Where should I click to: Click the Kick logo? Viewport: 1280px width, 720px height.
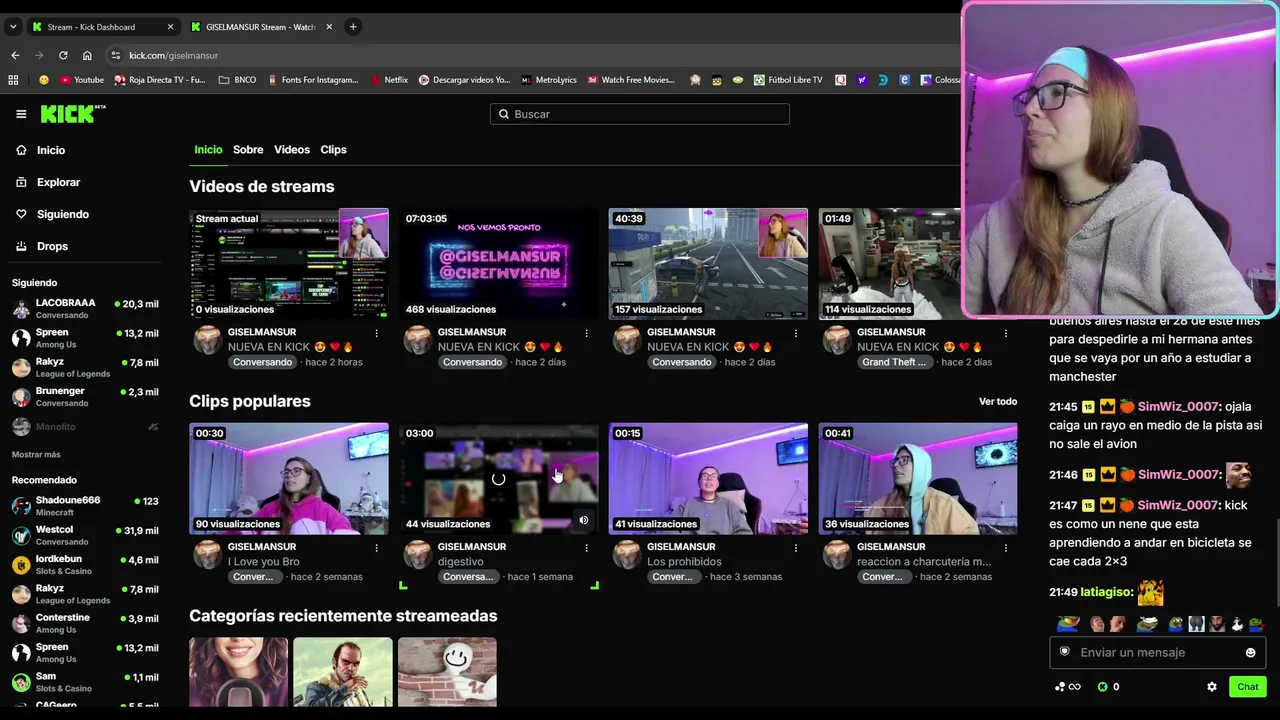point(73,114)
